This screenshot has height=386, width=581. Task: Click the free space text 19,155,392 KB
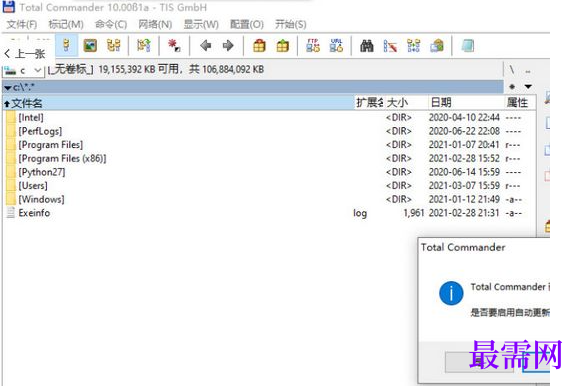(x=127, y=69)
